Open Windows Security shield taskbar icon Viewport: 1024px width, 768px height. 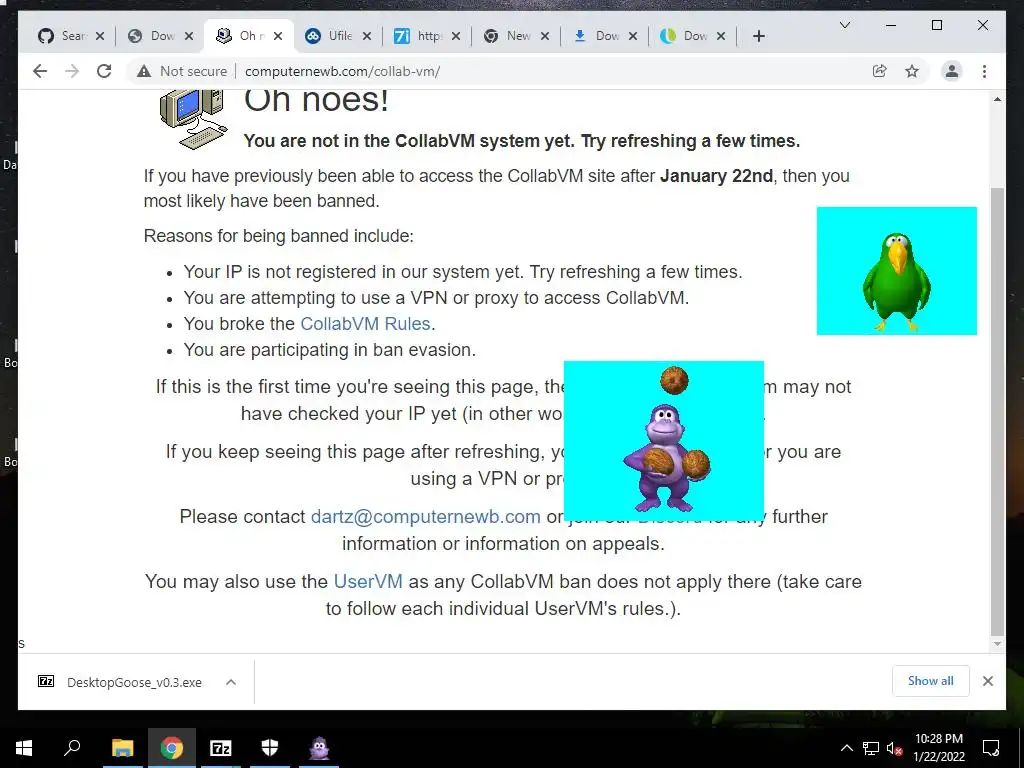[x=270, y=748]
